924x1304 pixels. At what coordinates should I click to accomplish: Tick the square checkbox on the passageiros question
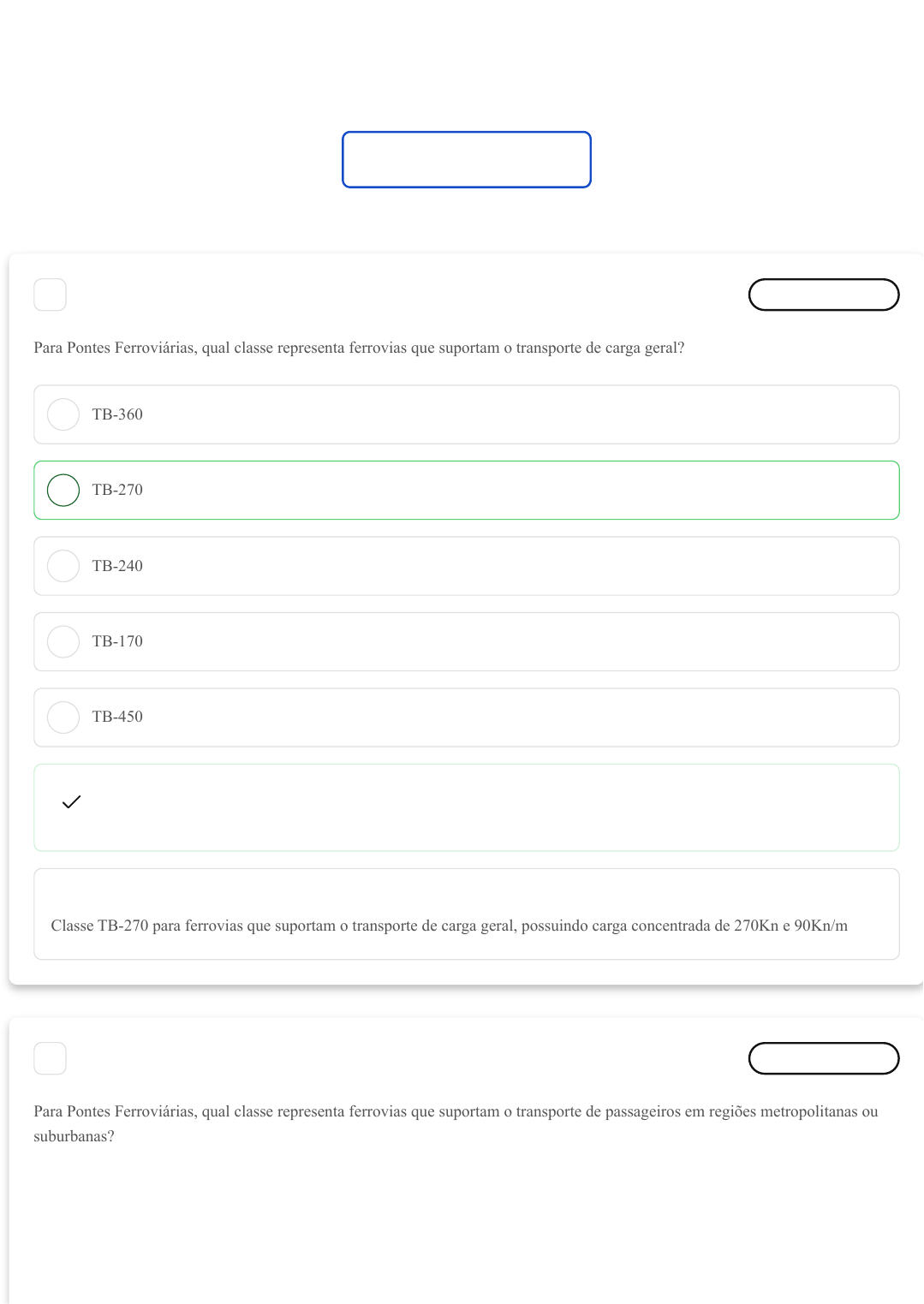click(50, 1058)
